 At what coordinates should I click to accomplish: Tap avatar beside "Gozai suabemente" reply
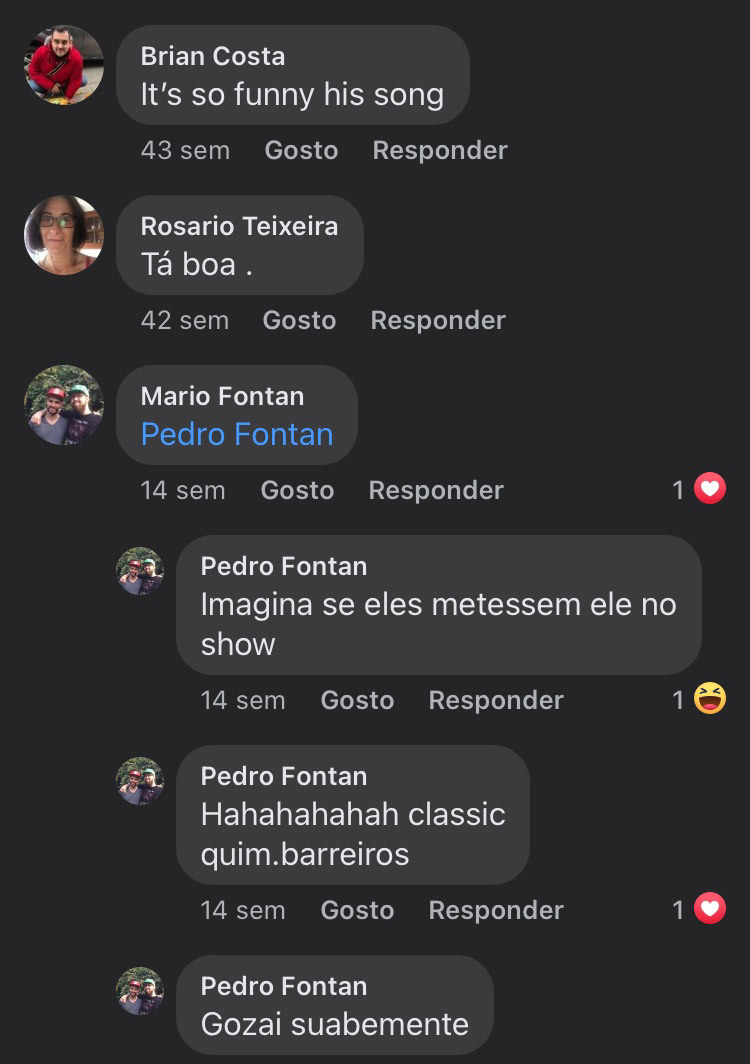(140, 991)
